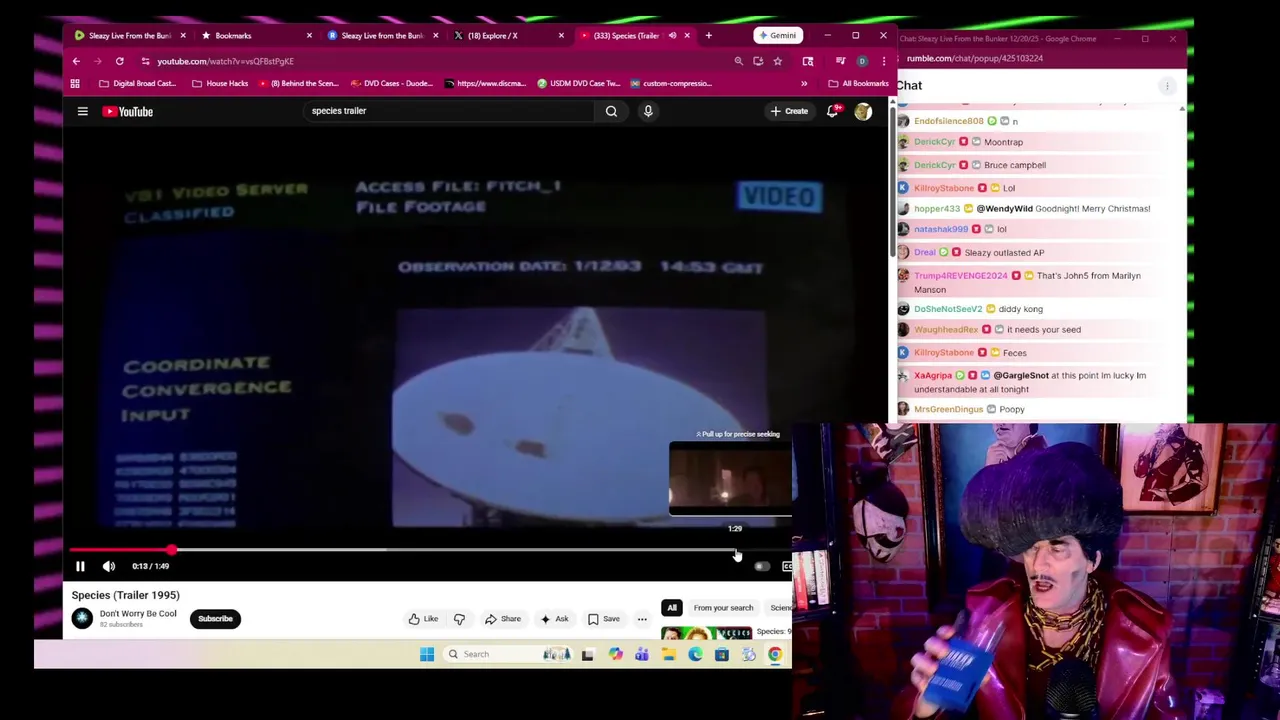Select the 'From your search' chip
The height and width of the screenshot is (720, 1280).
[723, 608]
